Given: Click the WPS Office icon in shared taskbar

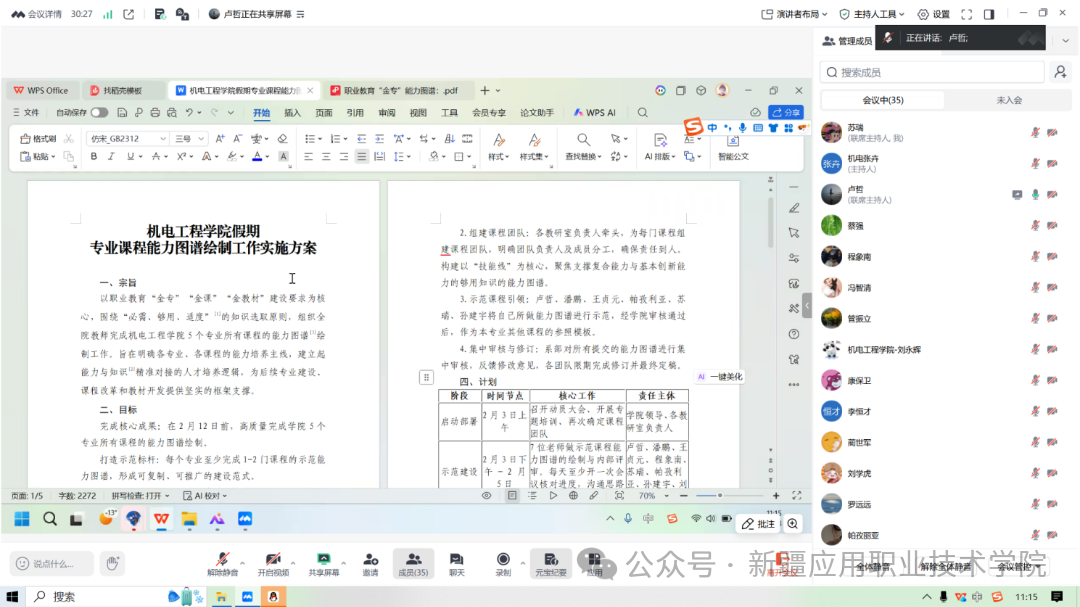Looking at the screenshot, I should point(161,519).
